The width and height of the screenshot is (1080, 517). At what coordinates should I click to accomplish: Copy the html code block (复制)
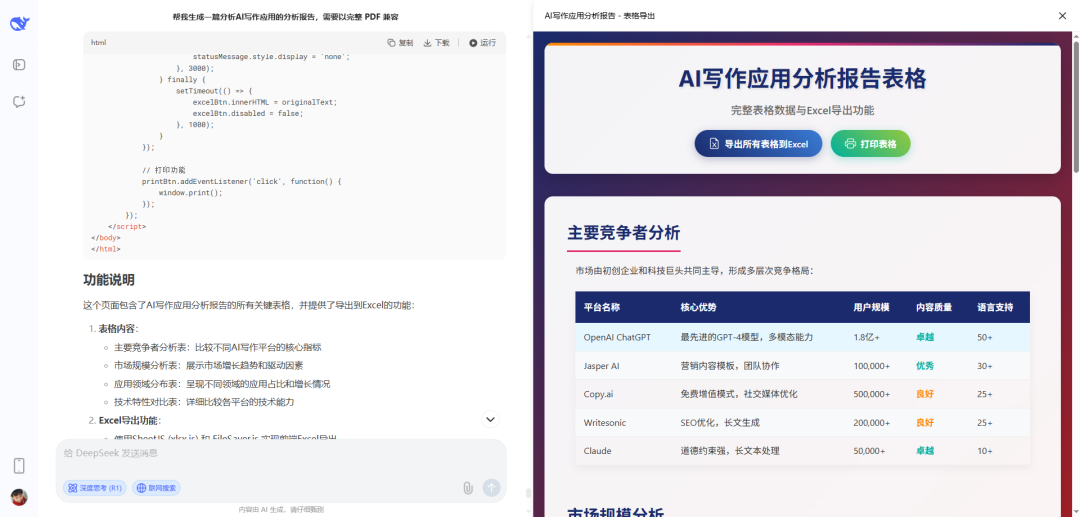[x=400, y=43]
